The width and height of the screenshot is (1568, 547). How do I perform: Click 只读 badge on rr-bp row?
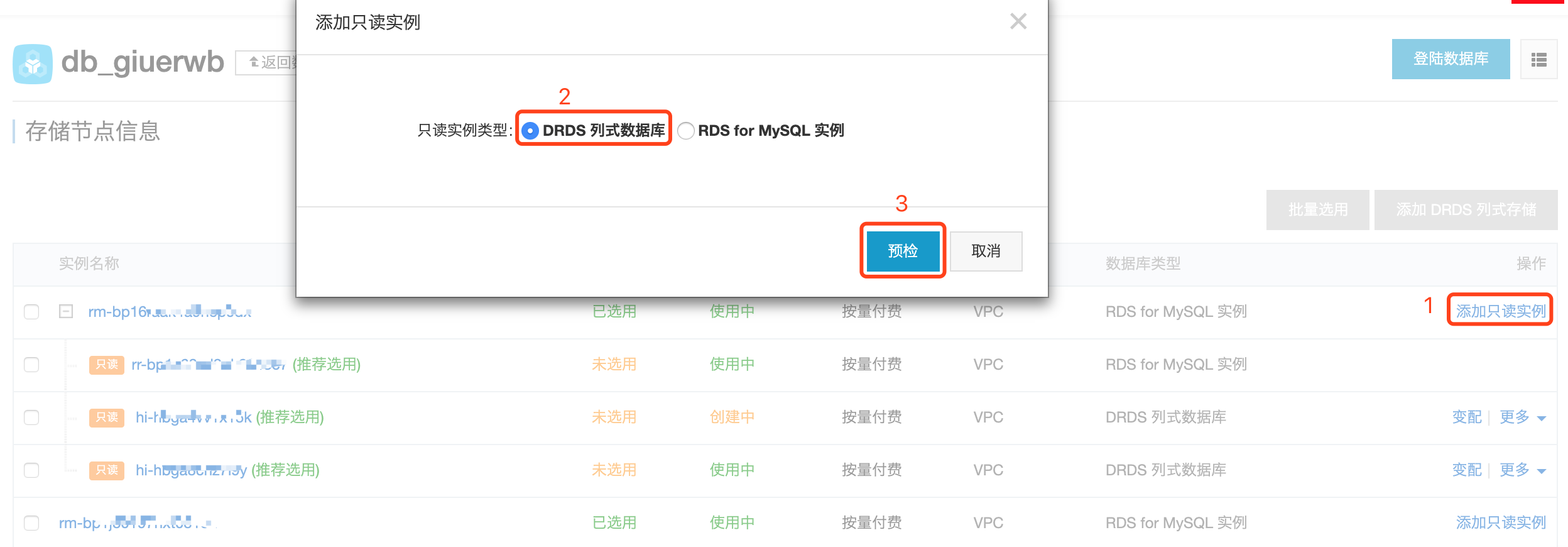(x=107, y=365)
